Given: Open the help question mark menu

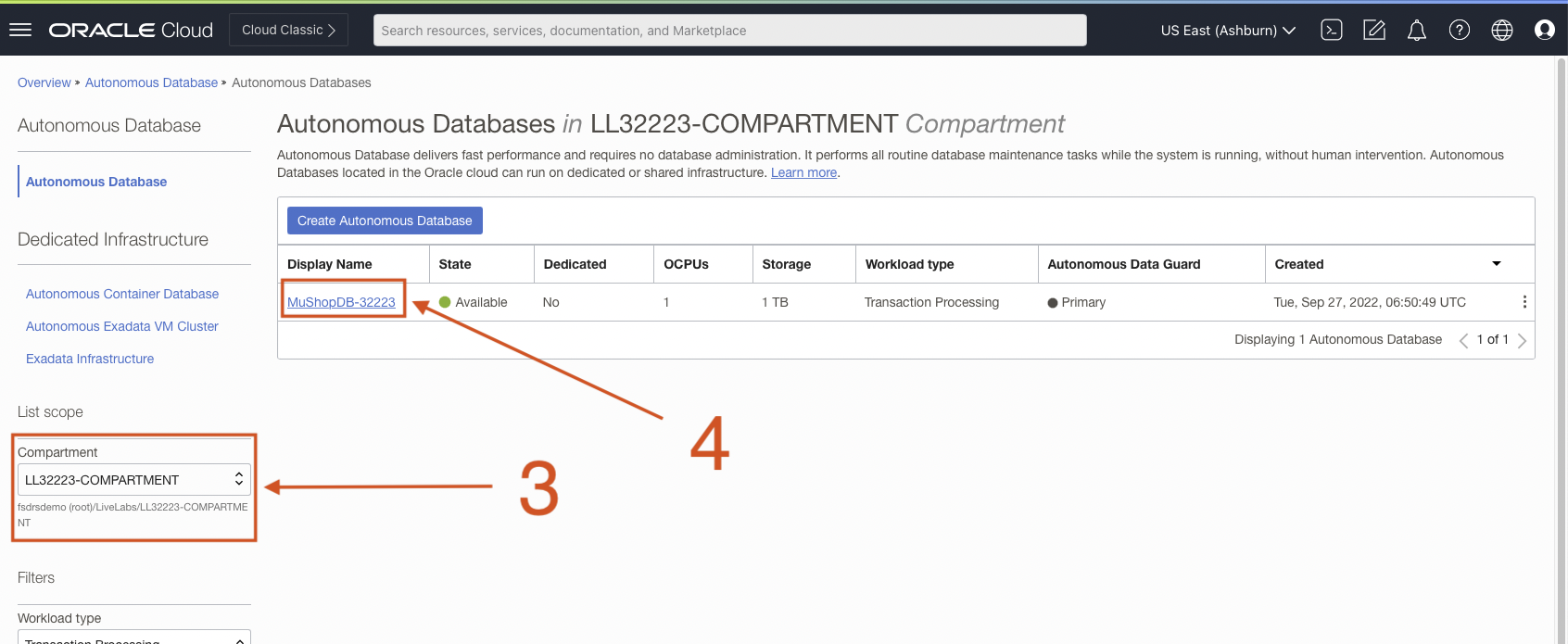Looking at the screenshot, I should pos(1460,30).
